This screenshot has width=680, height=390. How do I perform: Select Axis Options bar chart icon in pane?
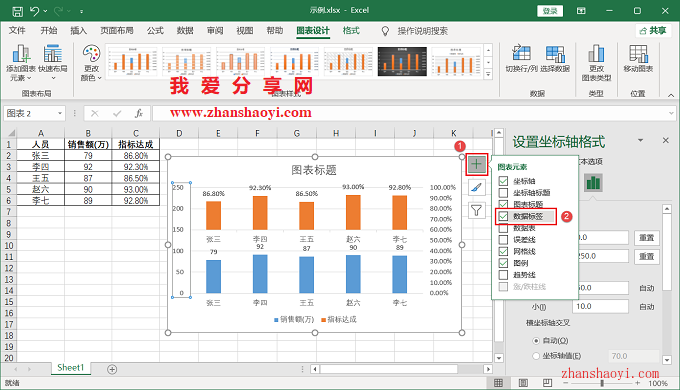(x=593, y=183)
